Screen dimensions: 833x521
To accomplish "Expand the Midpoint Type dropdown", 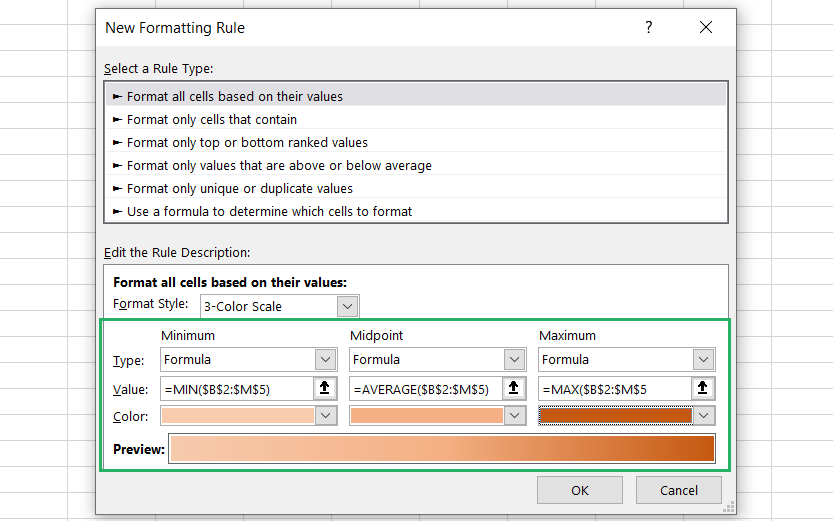I will [x=514, y=360].
